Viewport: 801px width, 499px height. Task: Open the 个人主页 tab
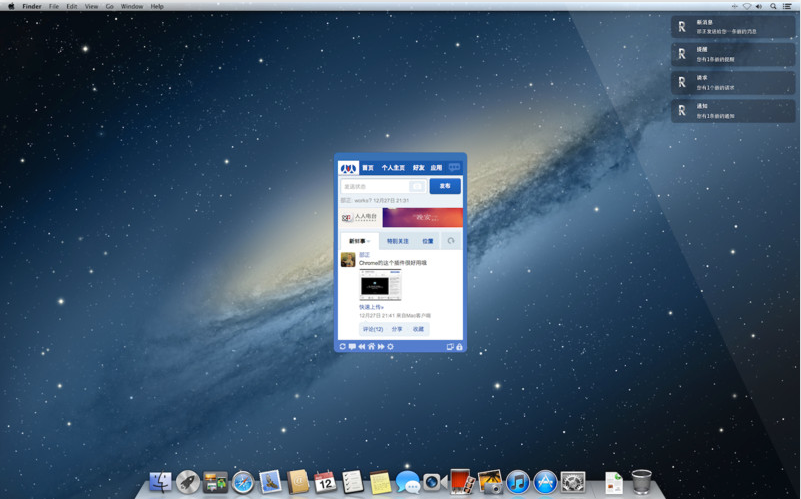[x=393, y=168]
